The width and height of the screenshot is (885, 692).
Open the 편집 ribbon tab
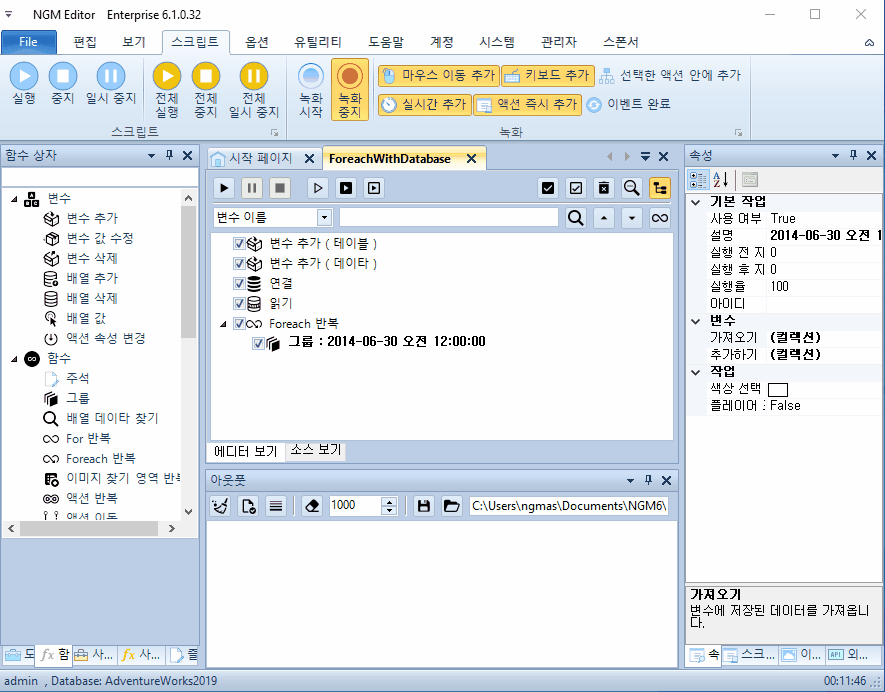click(x=85, y=42)
